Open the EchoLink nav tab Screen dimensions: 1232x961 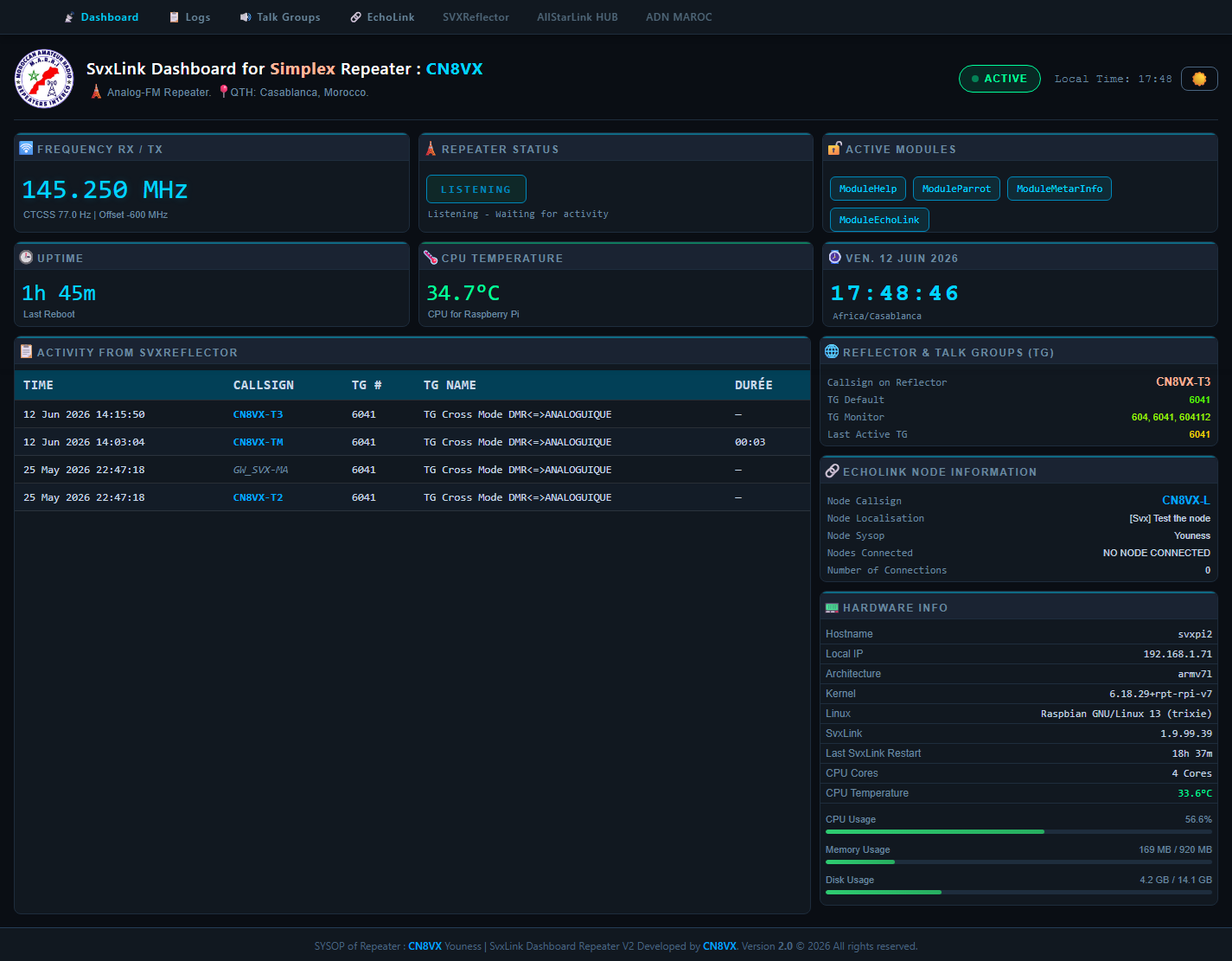point(382,17)
